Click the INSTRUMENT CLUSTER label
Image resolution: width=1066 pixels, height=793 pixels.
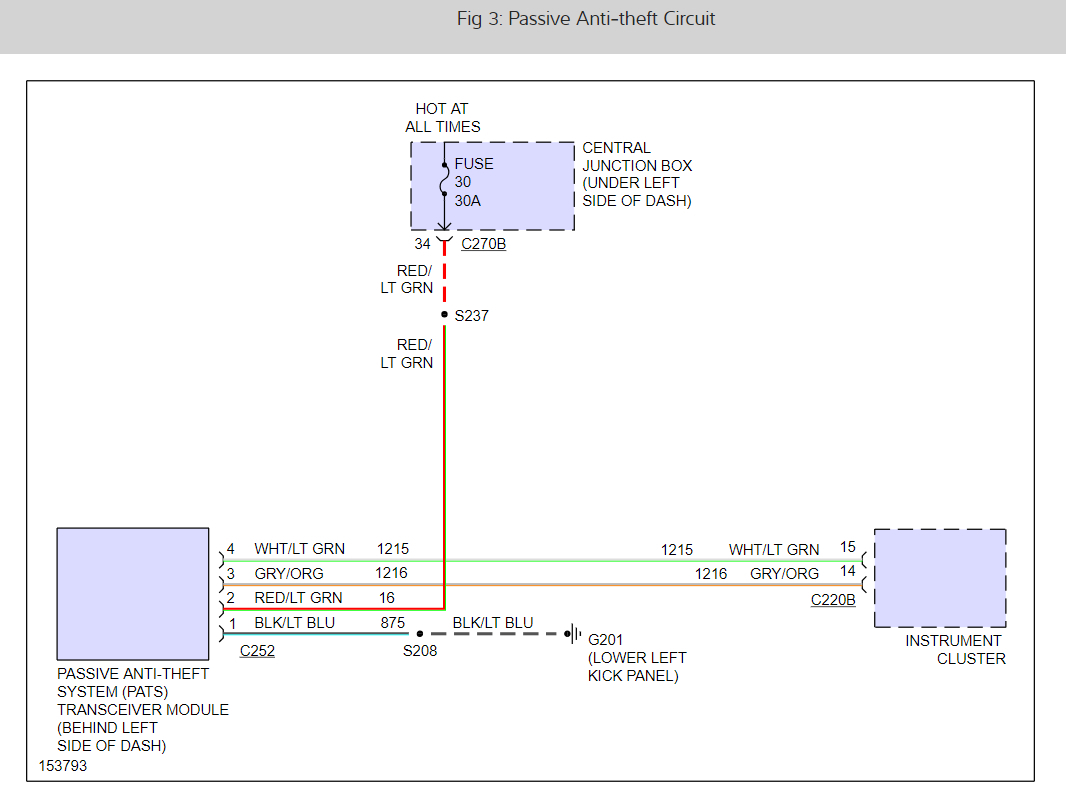click(x=955, y=649)
